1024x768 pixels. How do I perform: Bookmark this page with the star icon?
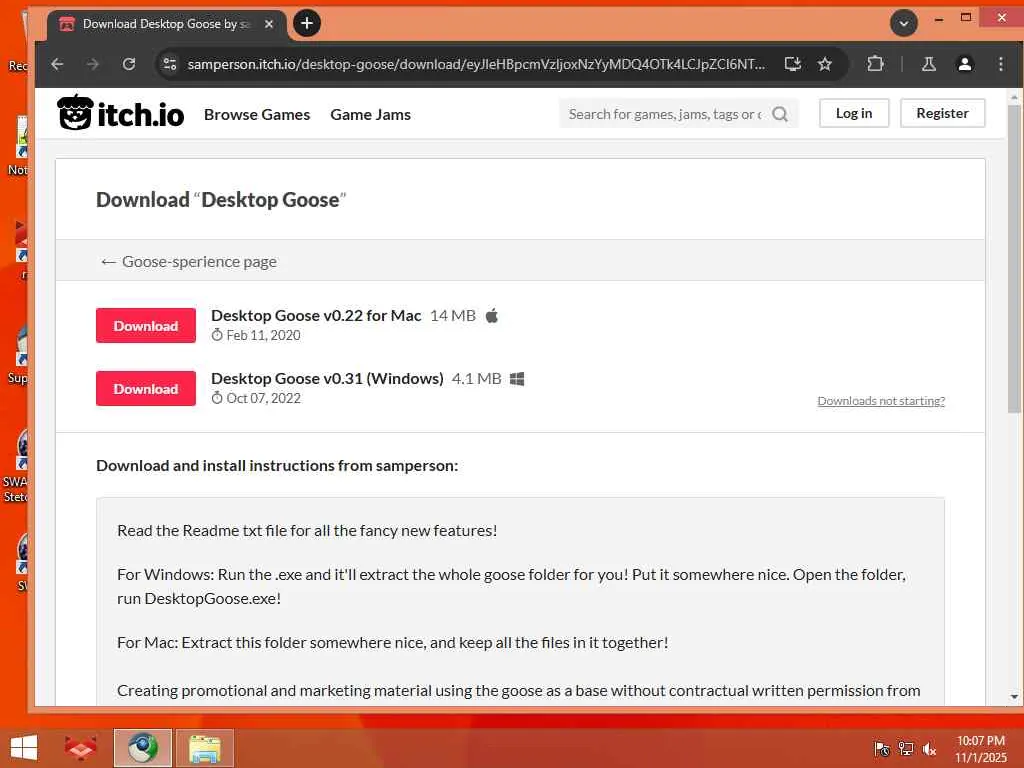pos(825,64)
